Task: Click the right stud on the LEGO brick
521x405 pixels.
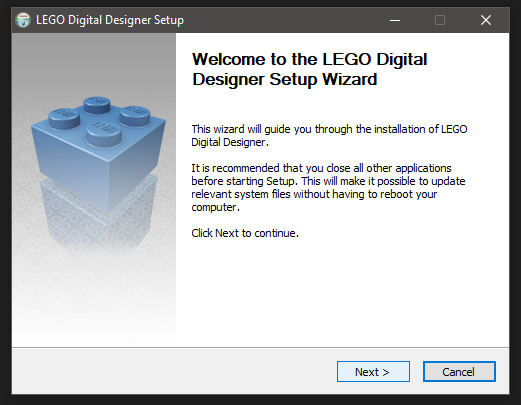Action: point(135,115)
